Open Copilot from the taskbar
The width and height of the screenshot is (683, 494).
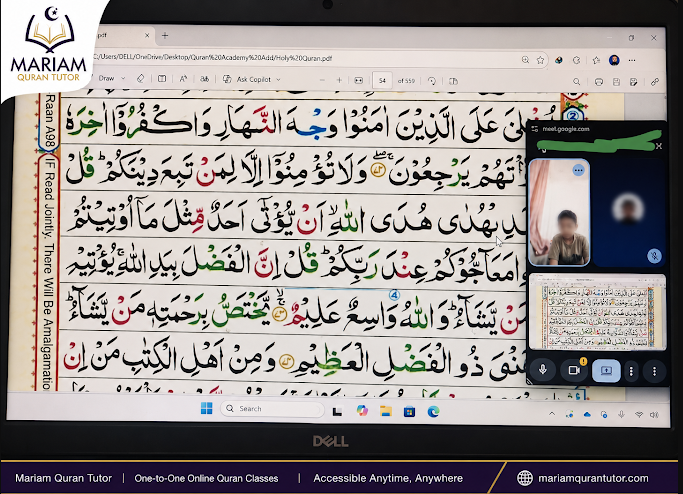(362, 410)
